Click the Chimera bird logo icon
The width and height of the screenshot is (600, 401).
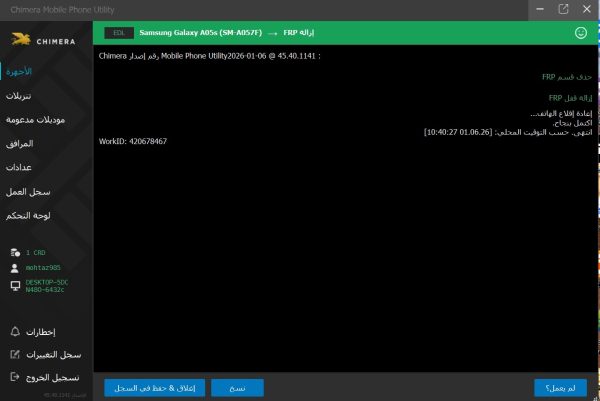tap(21, 39)
